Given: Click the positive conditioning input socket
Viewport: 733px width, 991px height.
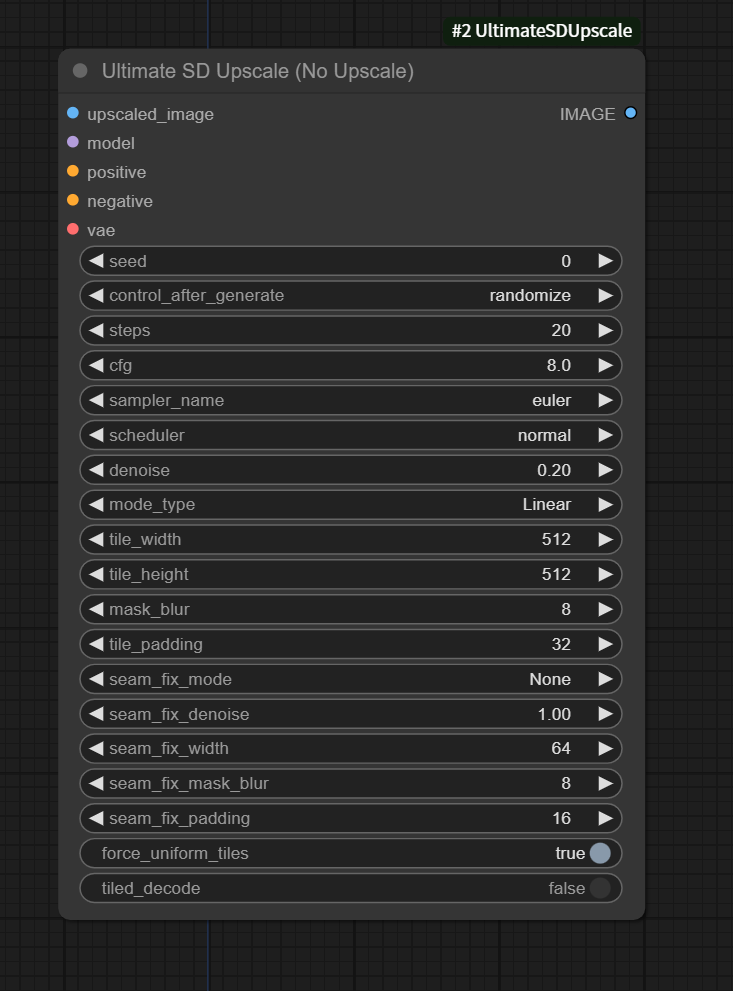Looking at the screenshot, I should (73, 172).
